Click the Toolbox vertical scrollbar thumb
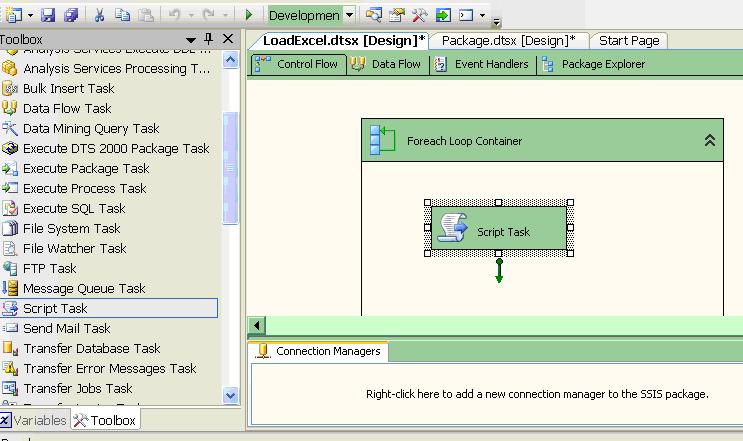 tap(230, 168)
